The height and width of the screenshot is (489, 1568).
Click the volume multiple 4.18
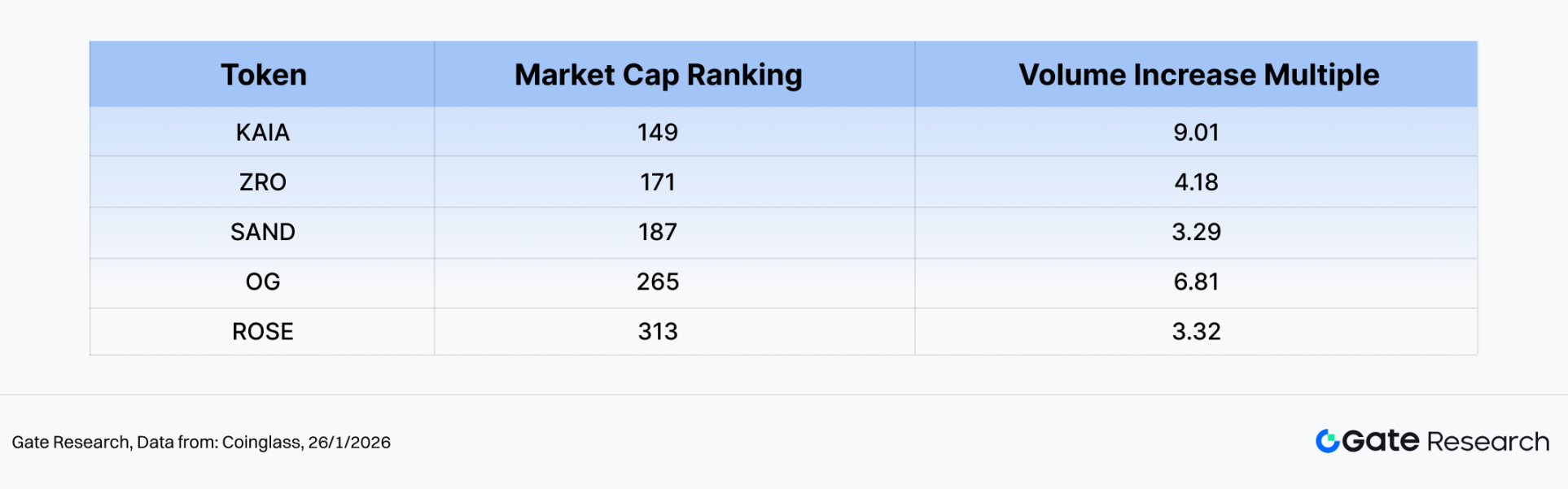1196,182
